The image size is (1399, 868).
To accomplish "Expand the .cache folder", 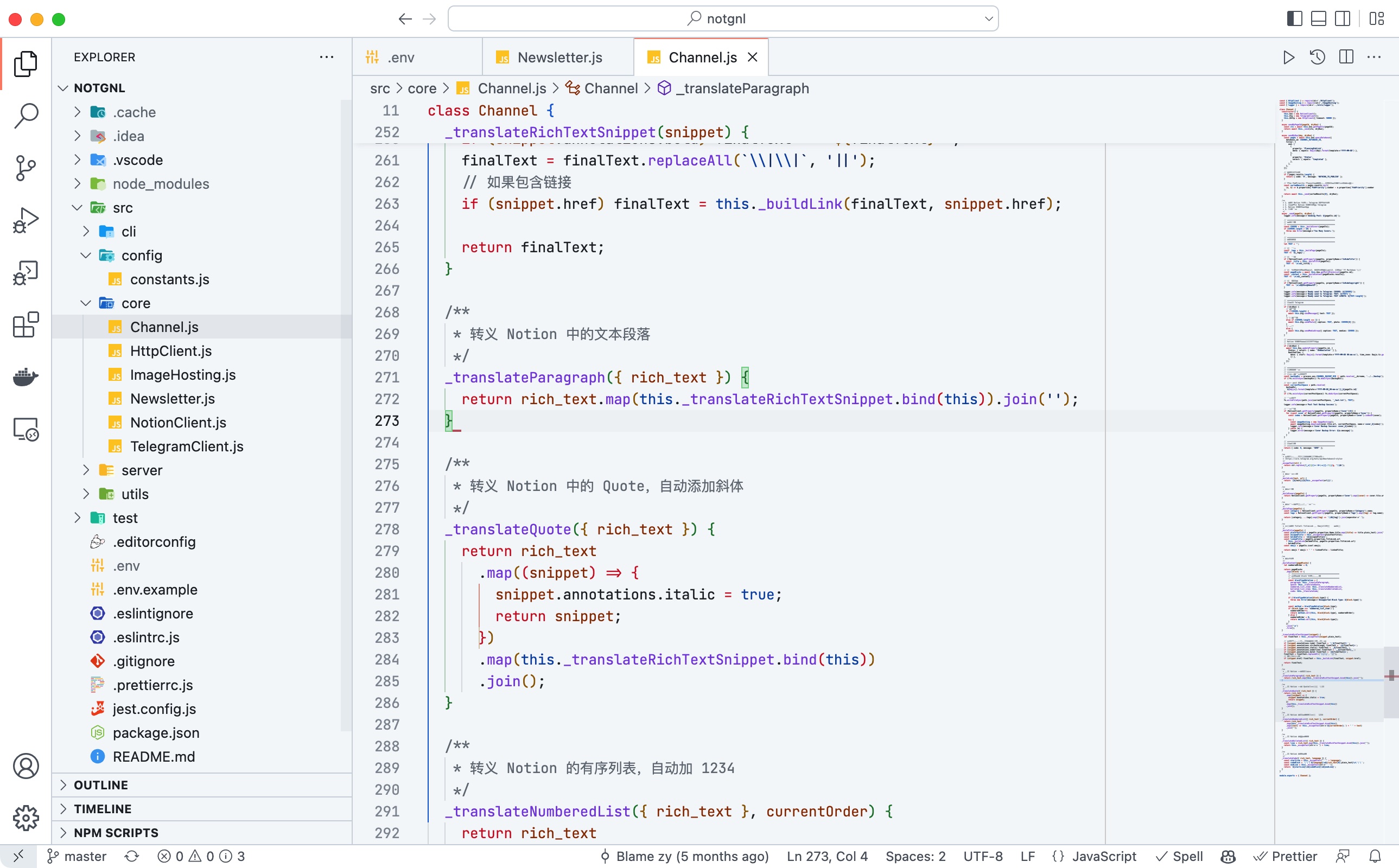I will [x=78, y=112].
